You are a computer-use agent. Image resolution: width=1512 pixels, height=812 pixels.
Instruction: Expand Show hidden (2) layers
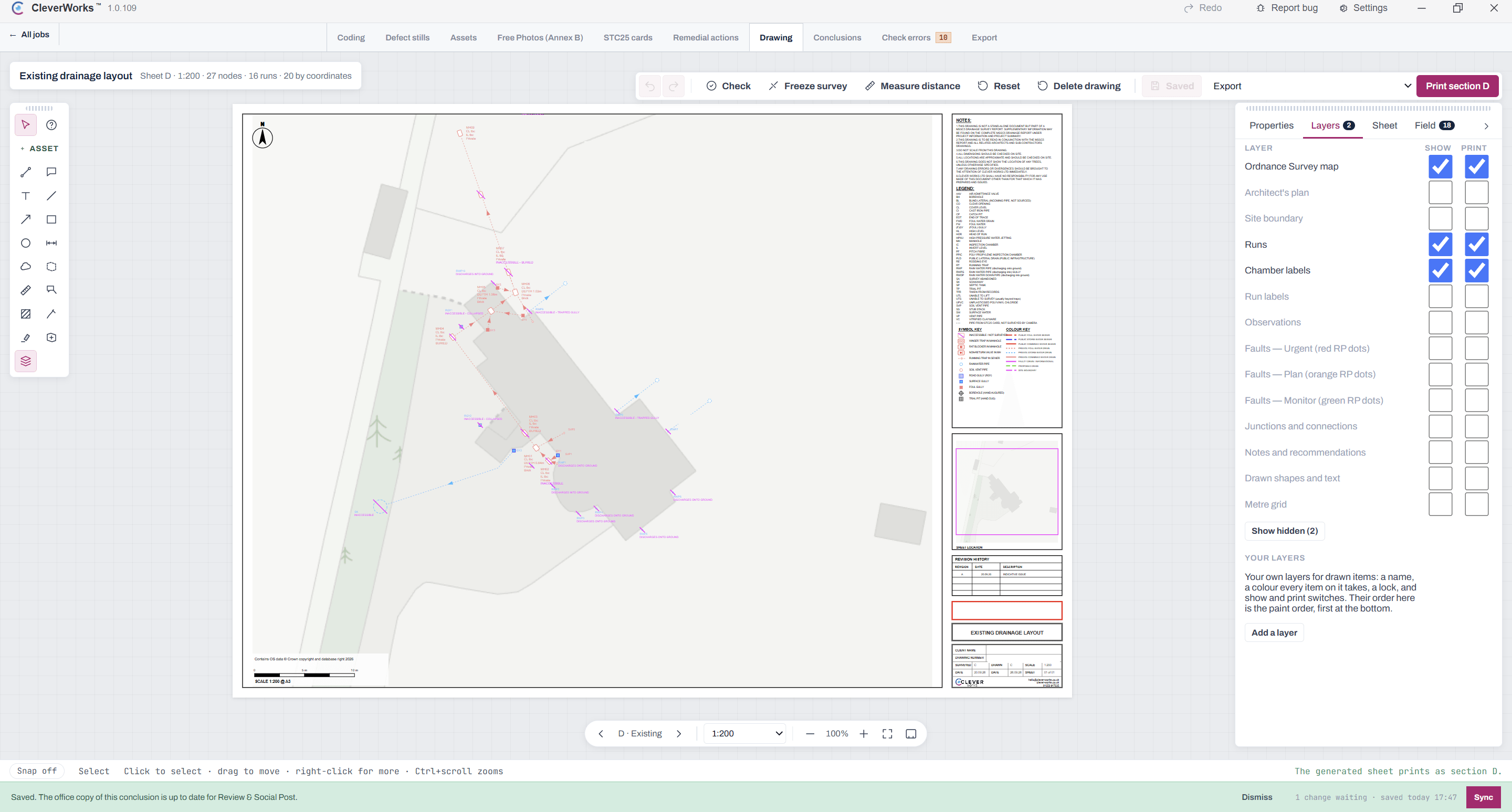tap(1284, 531)
